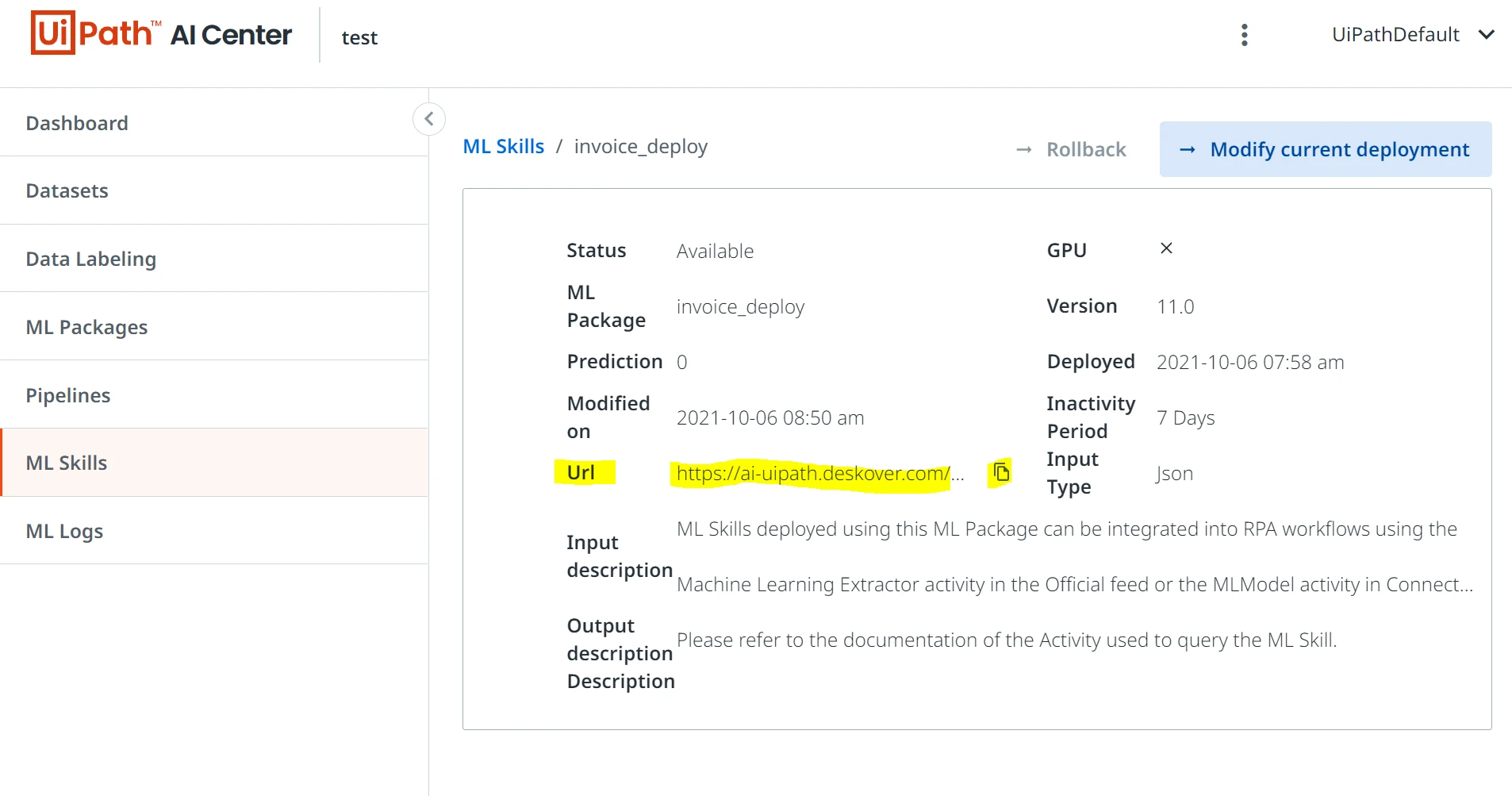Expand the UiPathDefault tenant dropdown
Image resolution: width=1512 pixels, height=796 pixels.
click(x=1413, y=35)
